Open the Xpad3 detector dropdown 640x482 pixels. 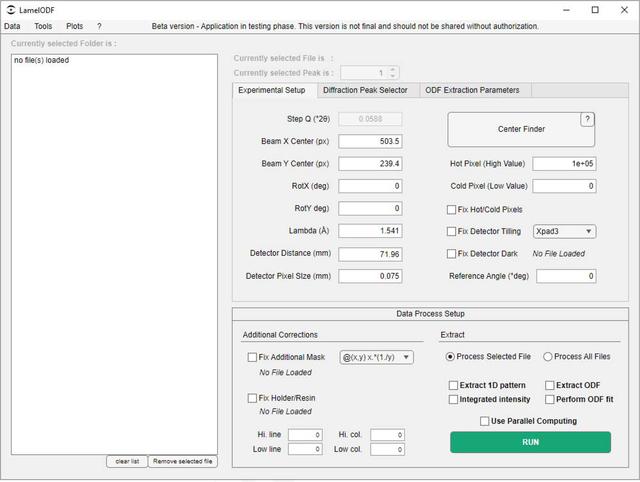point(564,231)
